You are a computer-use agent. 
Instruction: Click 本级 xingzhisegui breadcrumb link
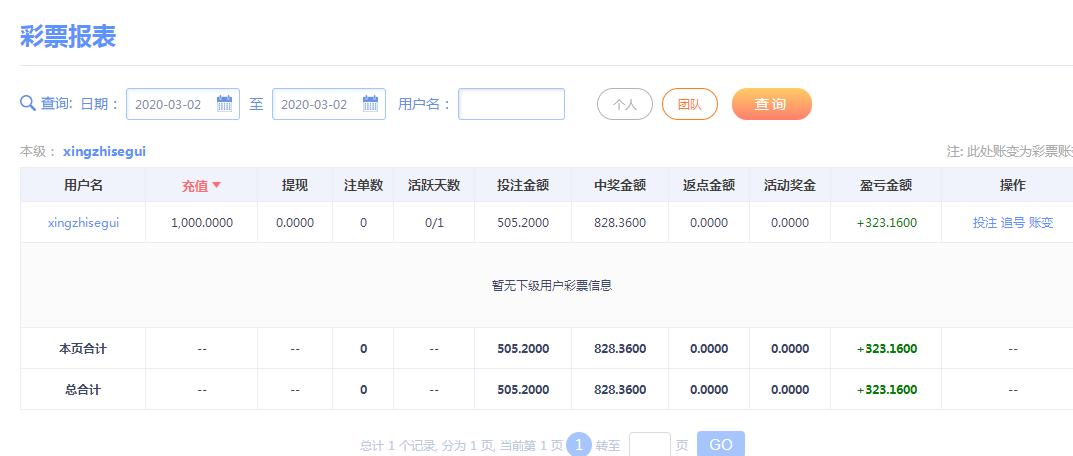coord(104,152)
